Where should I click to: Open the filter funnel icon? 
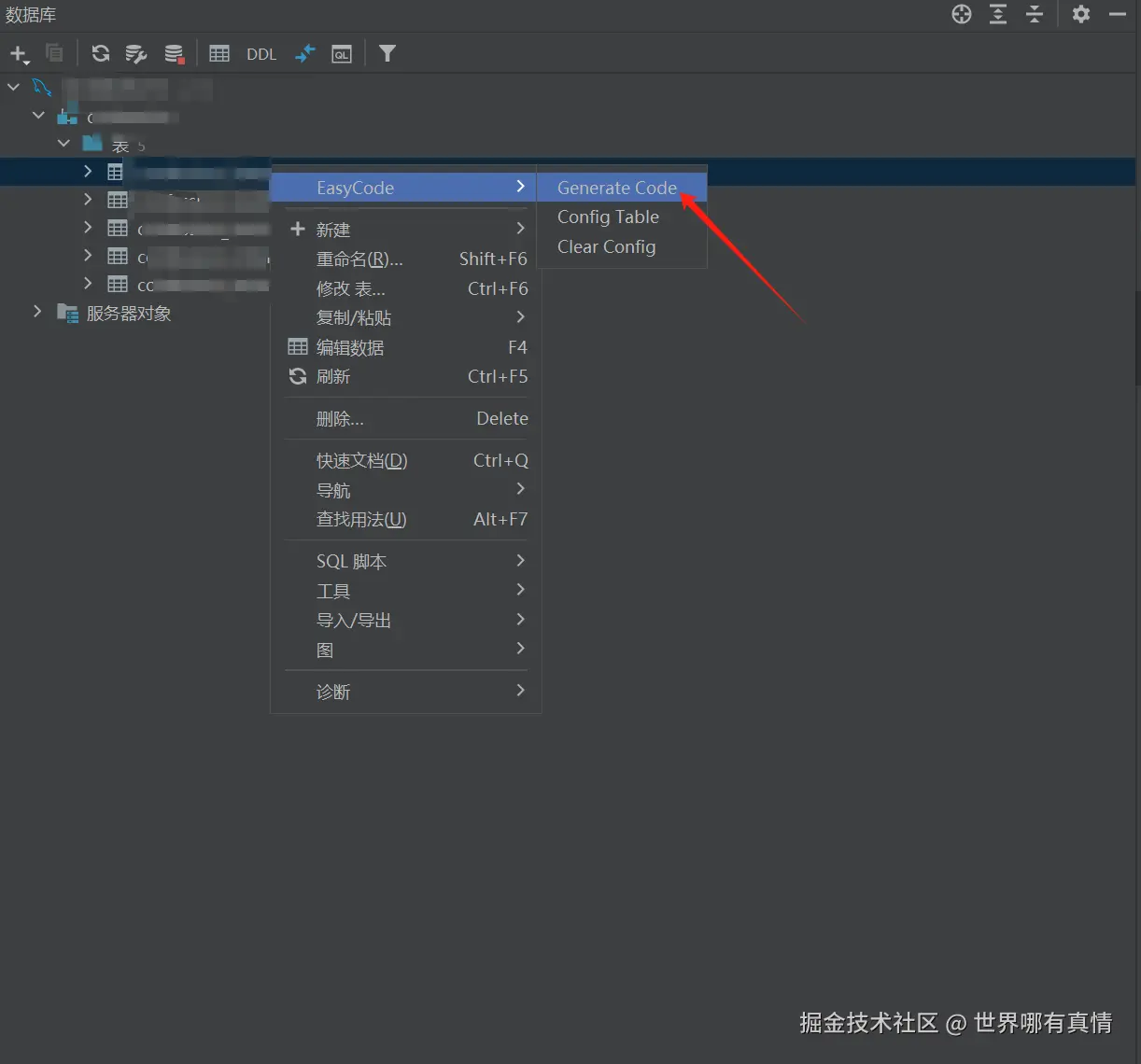point(387,53)
